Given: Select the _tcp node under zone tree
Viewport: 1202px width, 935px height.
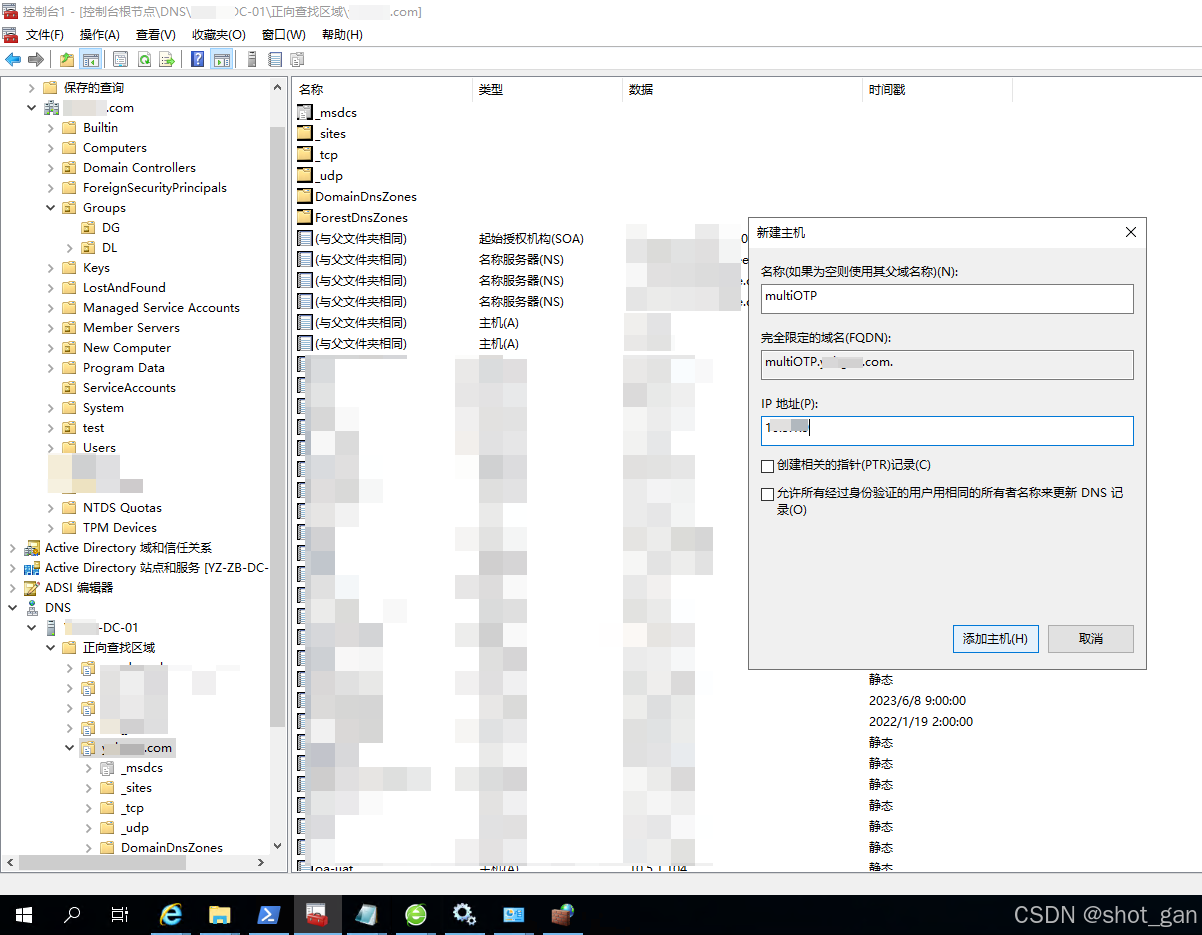Looking at the screenshot, I should click(x=133, y=808).
